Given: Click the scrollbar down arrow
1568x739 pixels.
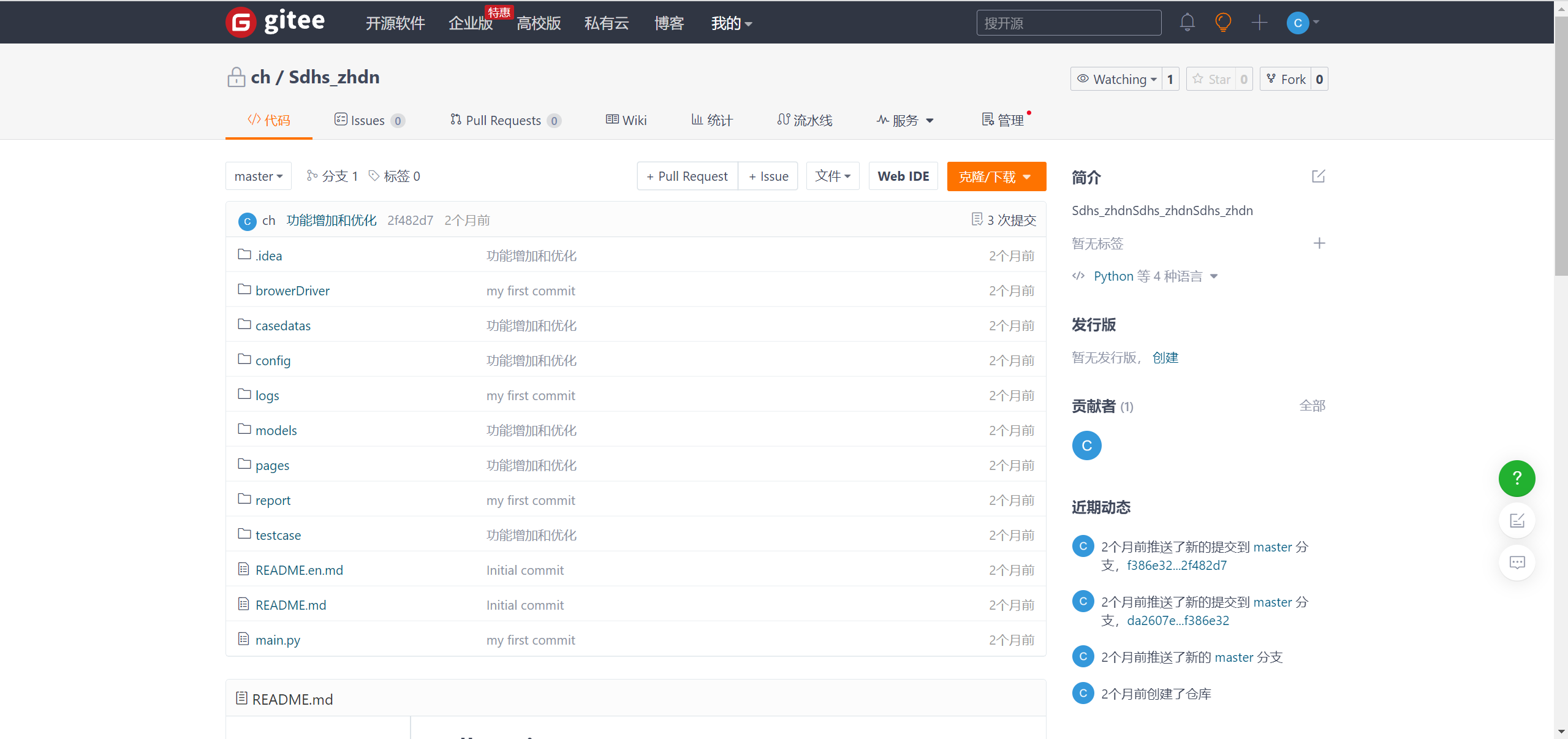Looking at the screenshot, I should click(1561, 731).
